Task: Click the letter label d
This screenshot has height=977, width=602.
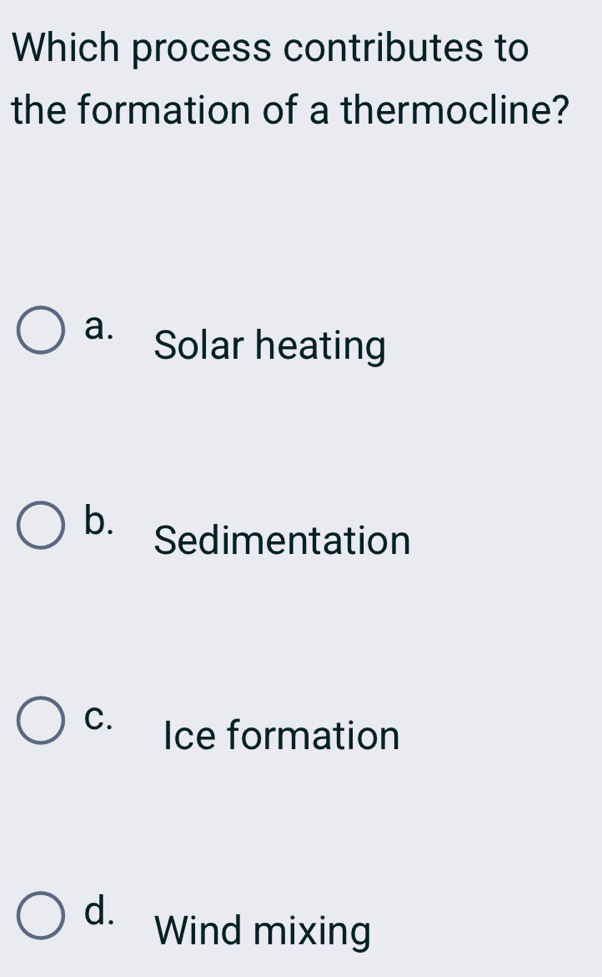Action: coord(96,908)
